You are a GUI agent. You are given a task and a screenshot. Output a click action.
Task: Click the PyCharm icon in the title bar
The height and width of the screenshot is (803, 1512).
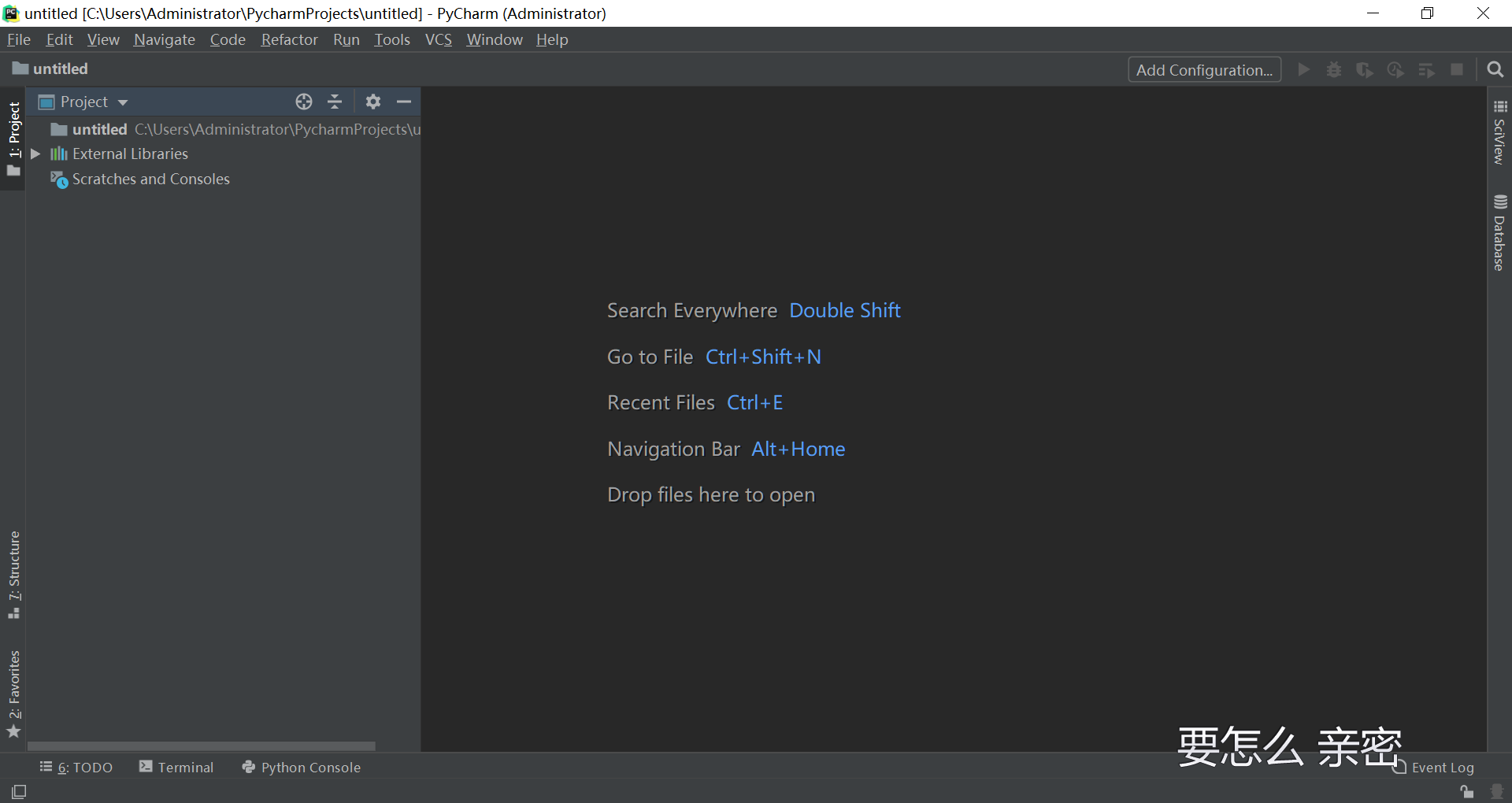click(x=11, y=13)
